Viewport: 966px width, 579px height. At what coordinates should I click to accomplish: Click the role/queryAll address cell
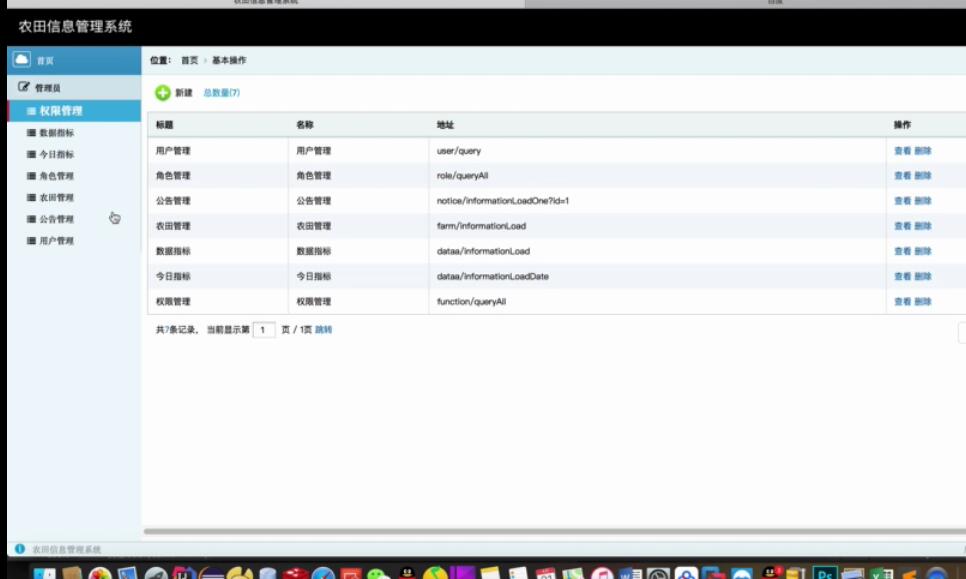pos(463,176)
